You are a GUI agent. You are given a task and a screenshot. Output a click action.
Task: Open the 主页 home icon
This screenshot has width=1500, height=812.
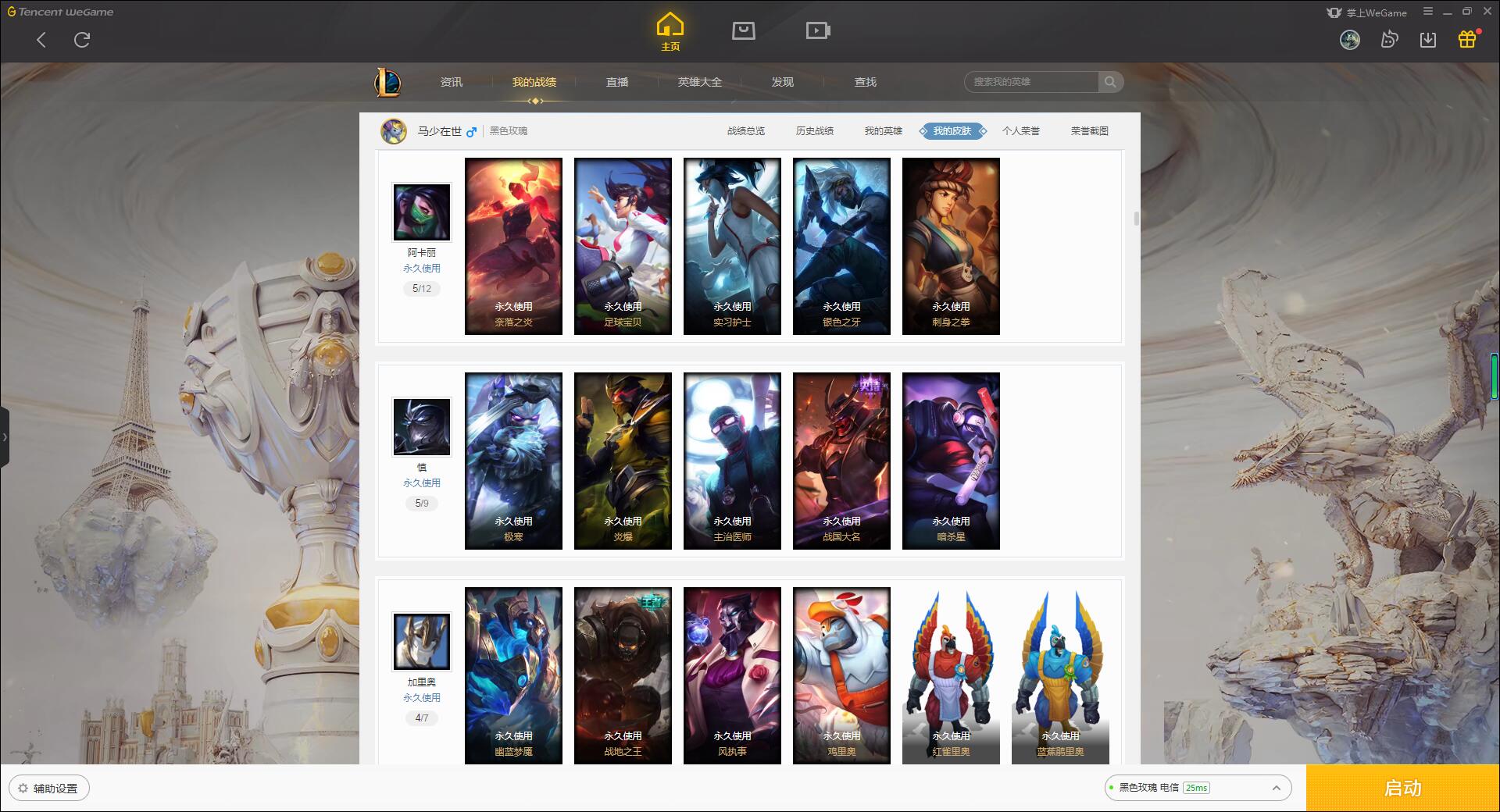670,31
